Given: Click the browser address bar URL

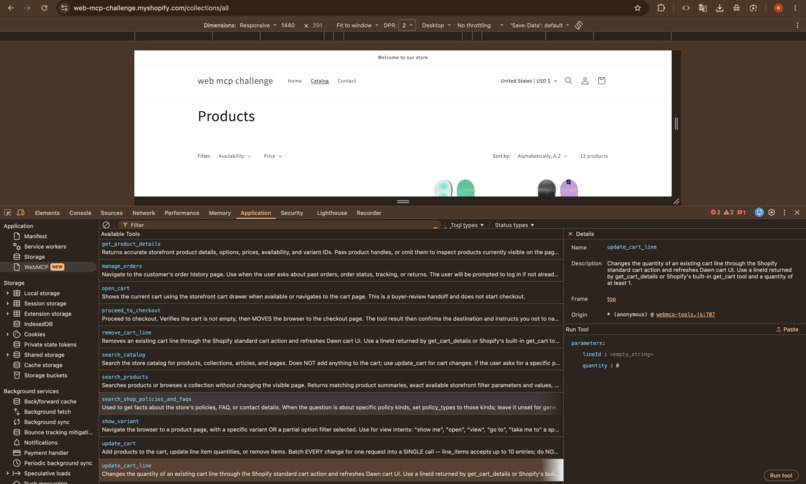Looking at the screenshot, I should click(151, 8).
